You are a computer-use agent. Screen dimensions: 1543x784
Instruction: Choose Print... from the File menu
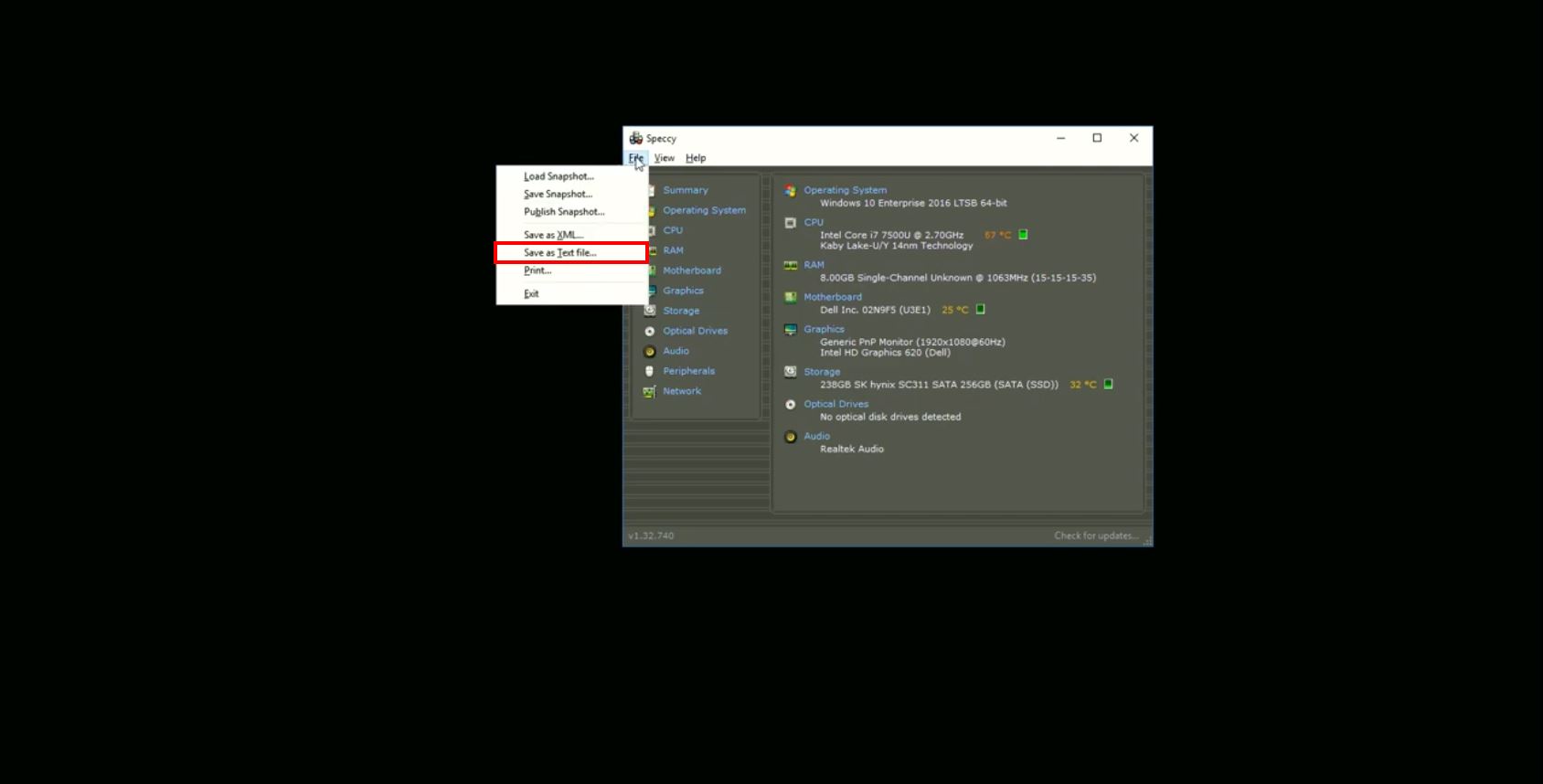coord(572,270)
